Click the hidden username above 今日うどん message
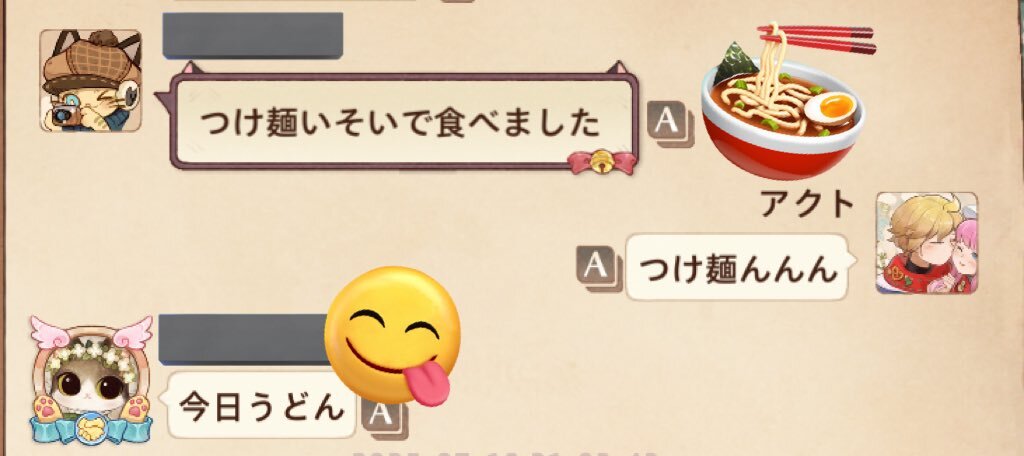This screenshot has height=456, width=1024. tap(245, 338)
